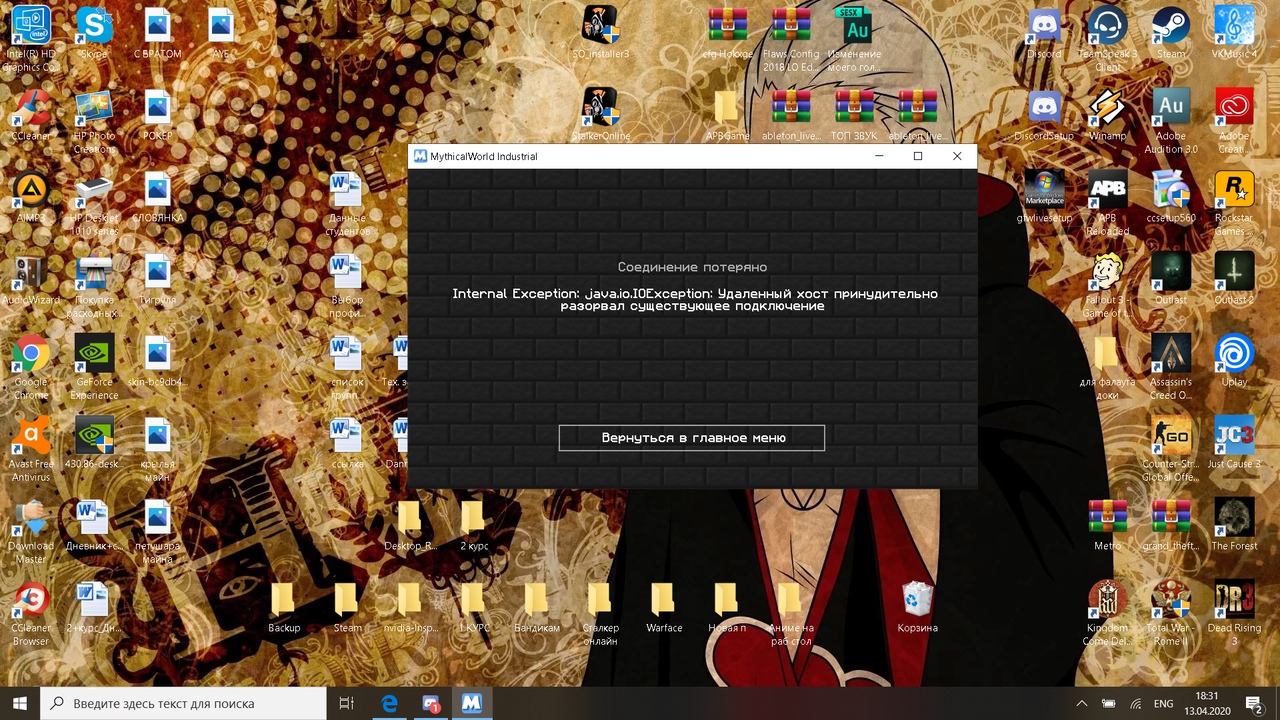Select DiscordSetup installer icon
Viewport: 1280px width, 720px height.
pyautogui.click(x=1044, y=115)
